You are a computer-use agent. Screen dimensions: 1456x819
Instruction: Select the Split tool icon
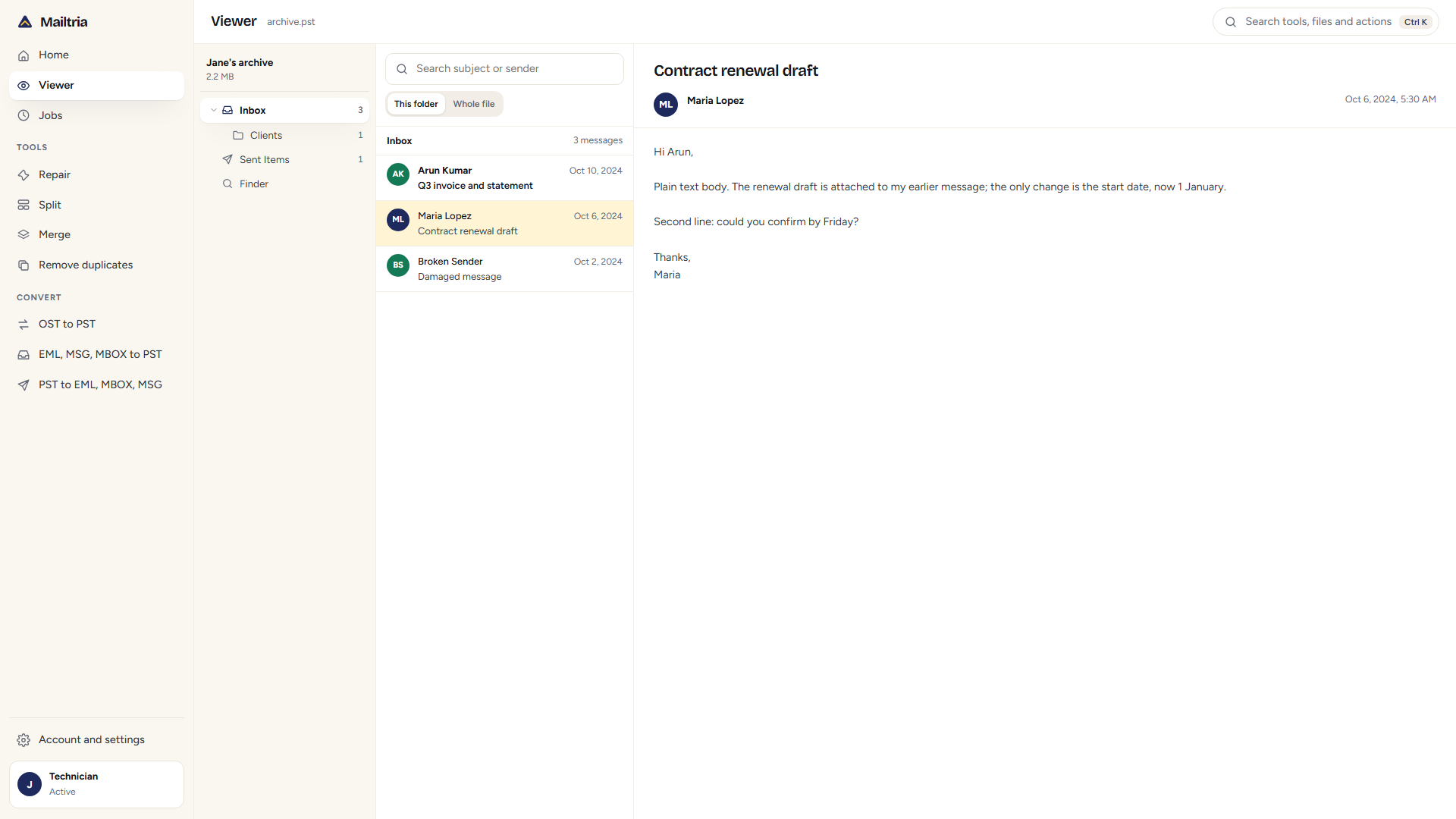tap(24, 206)
